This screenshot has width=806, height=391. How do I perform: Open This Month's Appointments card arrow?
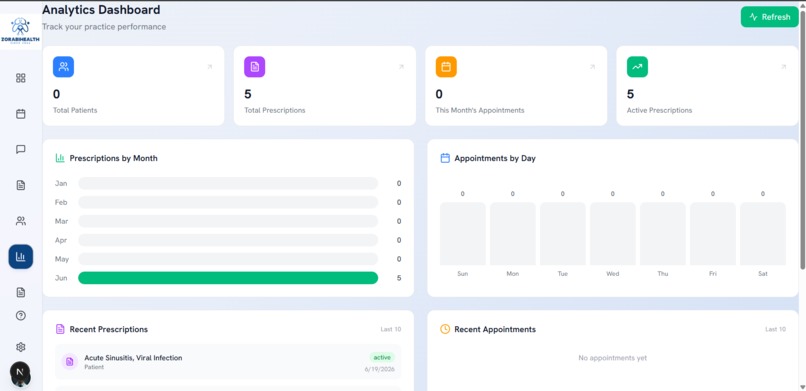click(592, 67)
